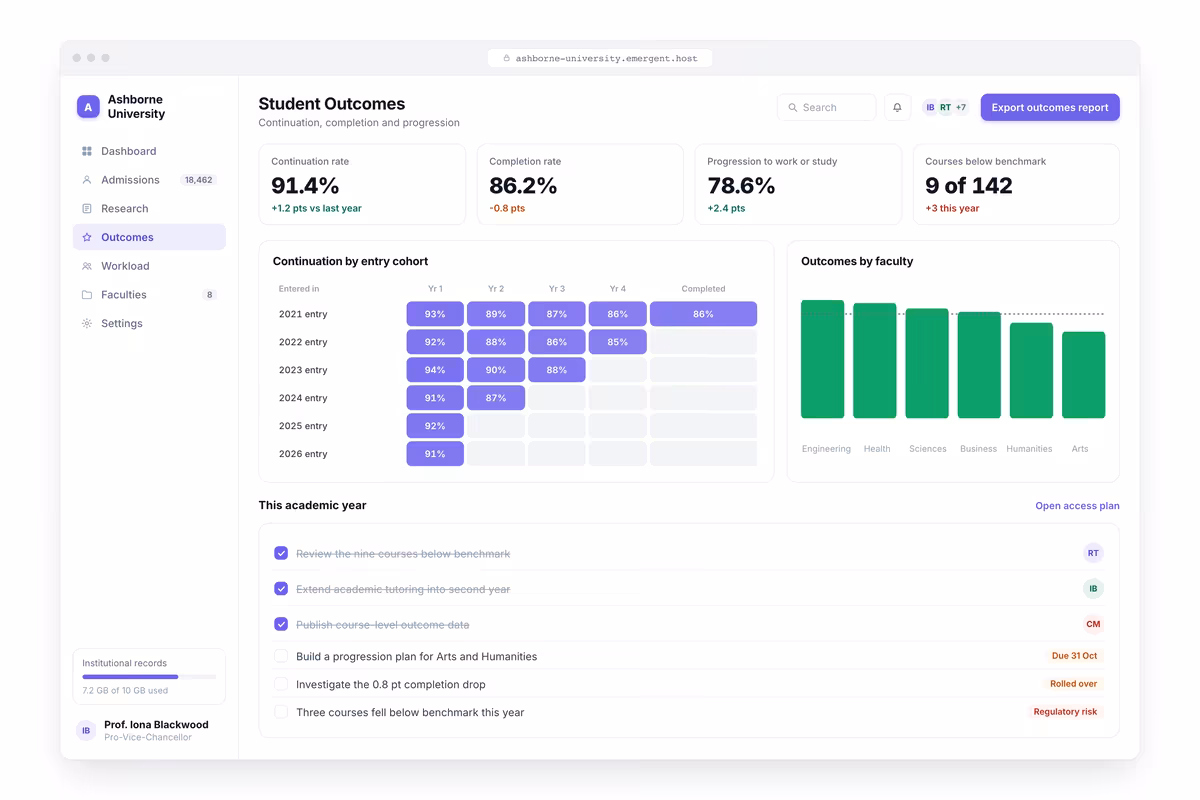Click 2025 entry Yr 1 cell 92%

pyautogui.click(x=435, y=426)
